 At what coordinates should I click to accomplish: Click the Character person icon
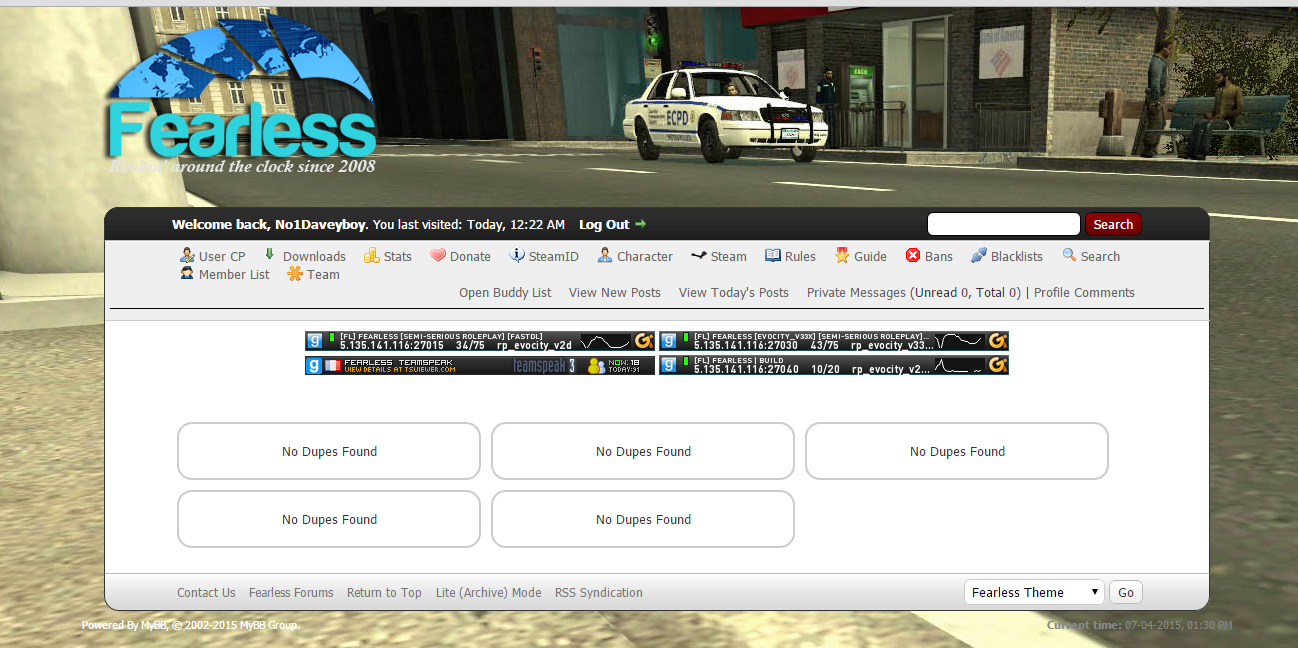click(605, 255)
